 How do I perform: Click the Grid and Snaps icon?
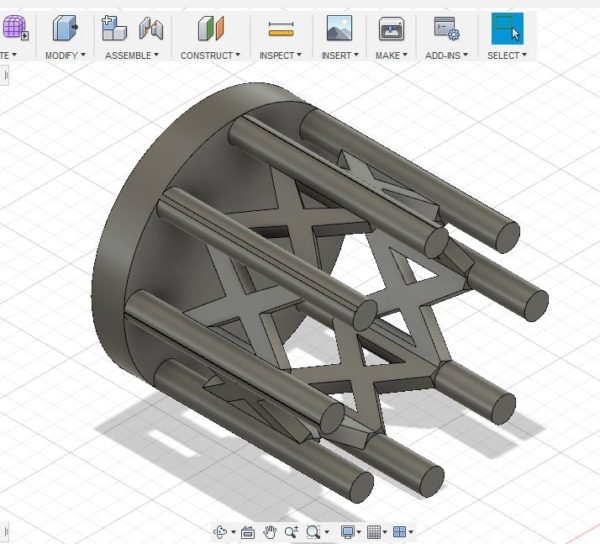(x=374, y=532)
